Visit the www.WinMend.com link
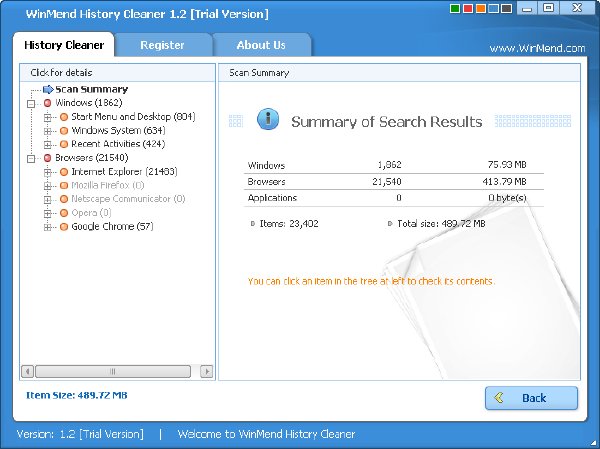This screenshot has width=600, height=449. 537,49
